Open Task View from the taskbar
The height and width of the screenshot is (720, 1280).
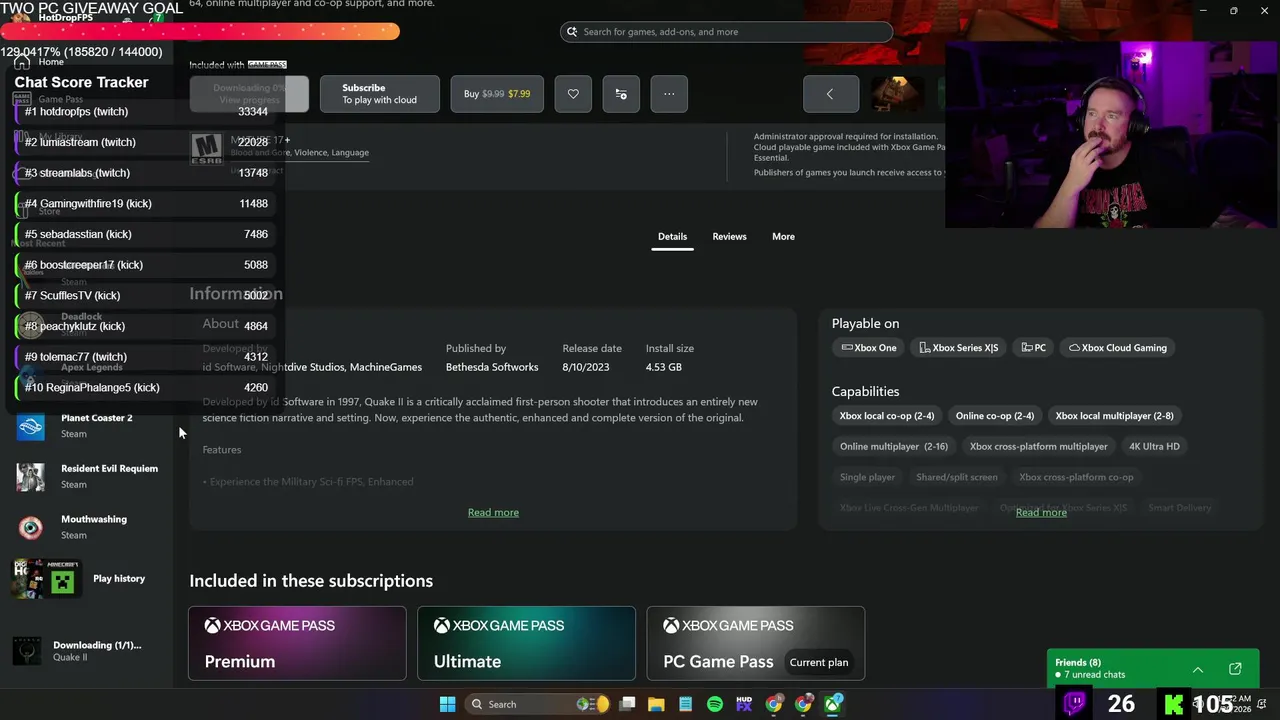[628, 704]
